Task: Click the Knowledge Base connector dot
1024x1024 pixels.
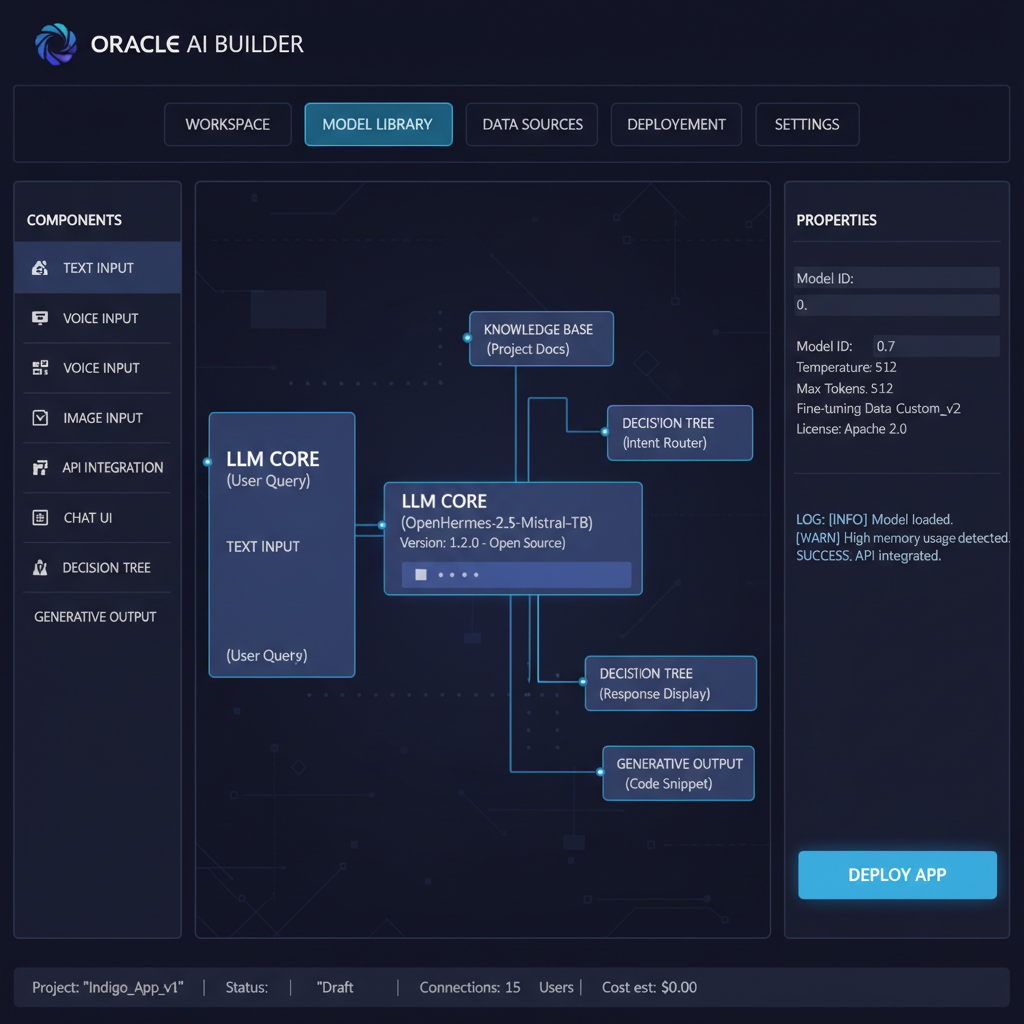Action: (x=468, y=338)
